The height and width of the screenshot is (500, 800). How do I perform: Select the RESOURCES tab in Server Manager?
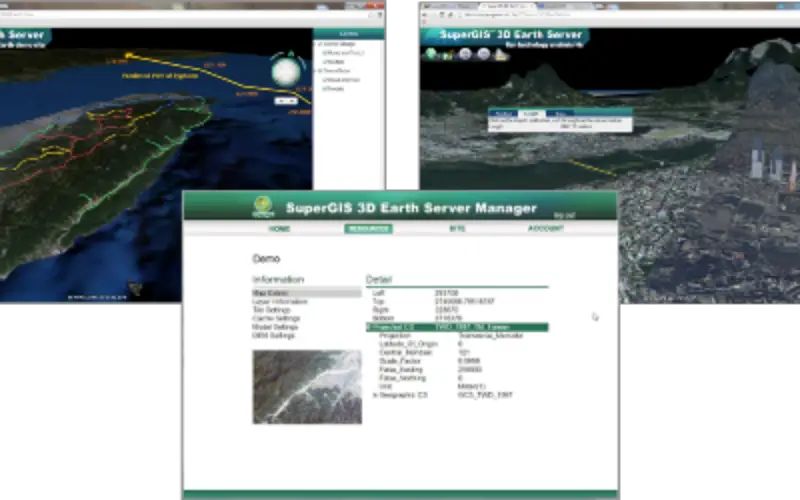(368, 229)
